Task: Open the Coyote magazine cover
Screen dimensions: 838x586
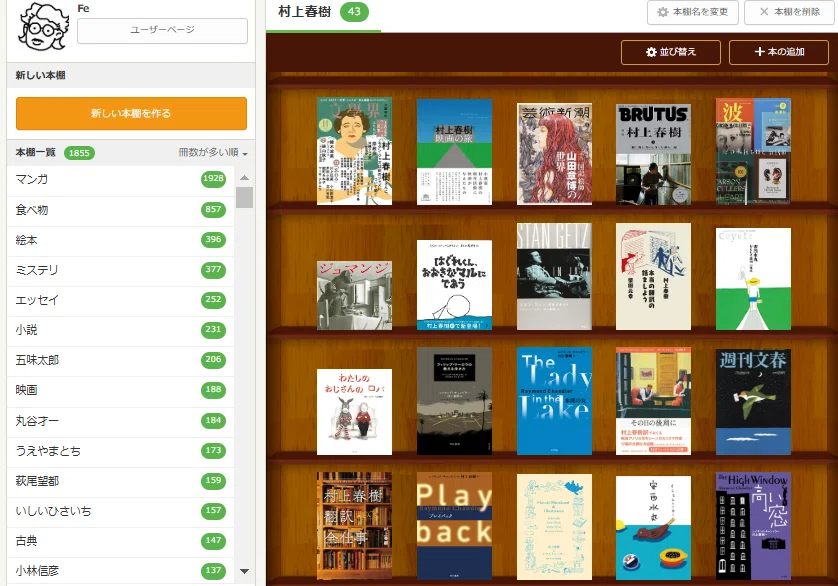Action: click(754, 279)
